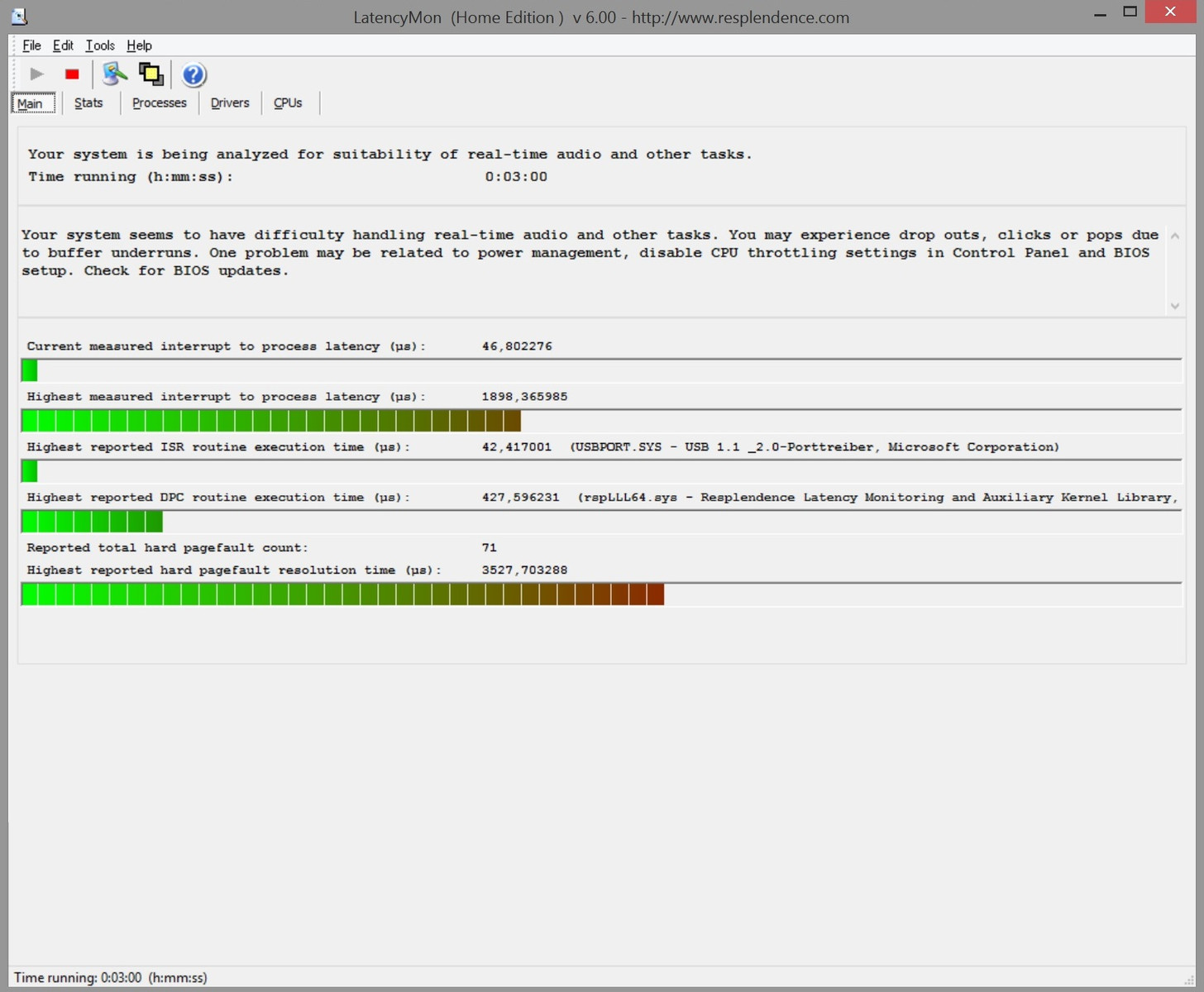Screen dimensions: 1204x992
Task: Open the Help menu
Action: point(139,45)
